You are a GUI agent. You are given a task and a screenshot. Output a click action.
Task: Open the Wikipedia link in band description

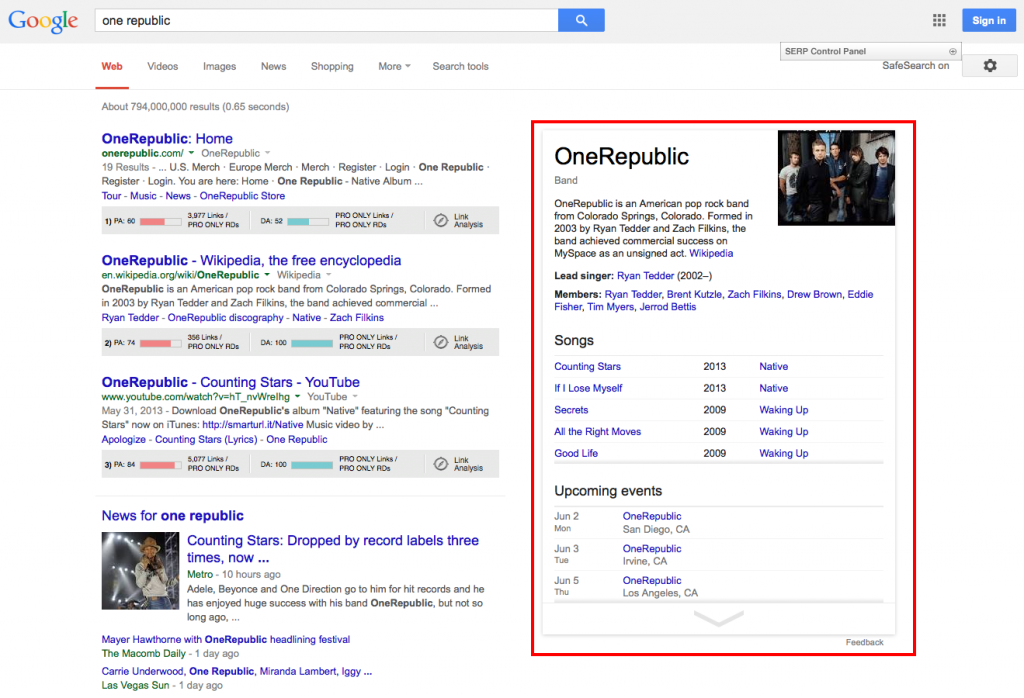coord(711,253)
